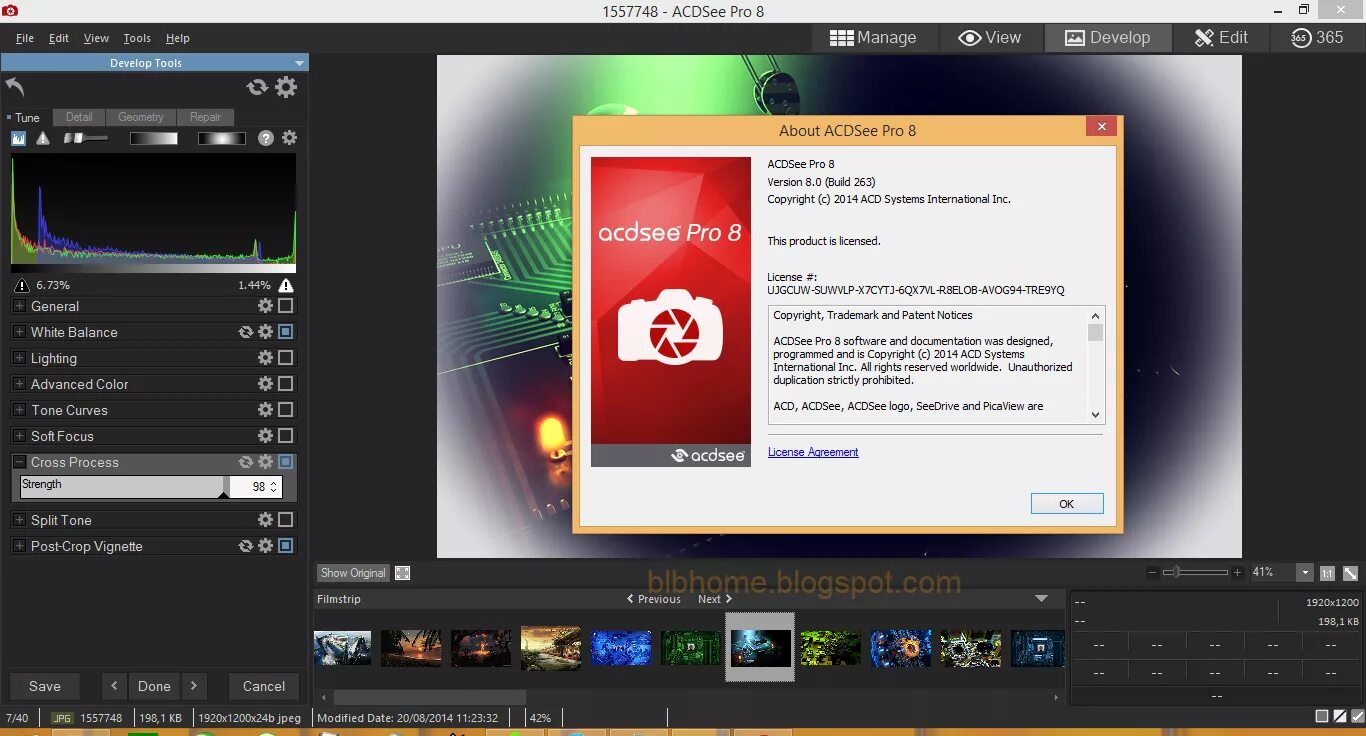The image size is (1366, 736).
Task: Enable the Advanced Color checkbox
Action: (286, 384)
